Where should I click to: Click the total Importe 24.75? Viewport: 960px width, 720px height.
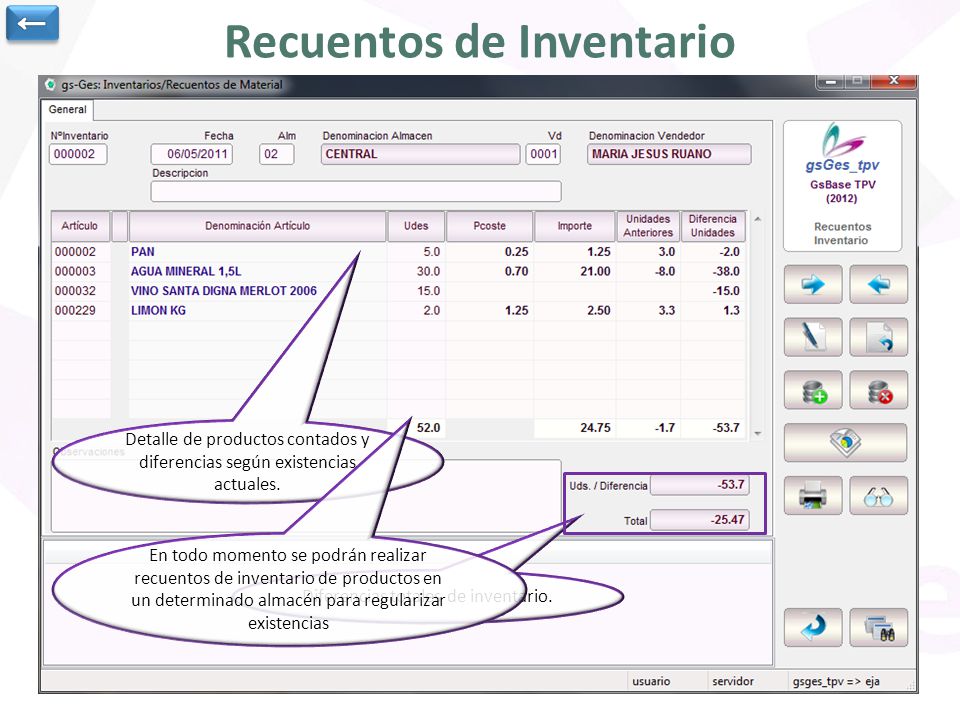pyautogui.click(x=595, y=427)
